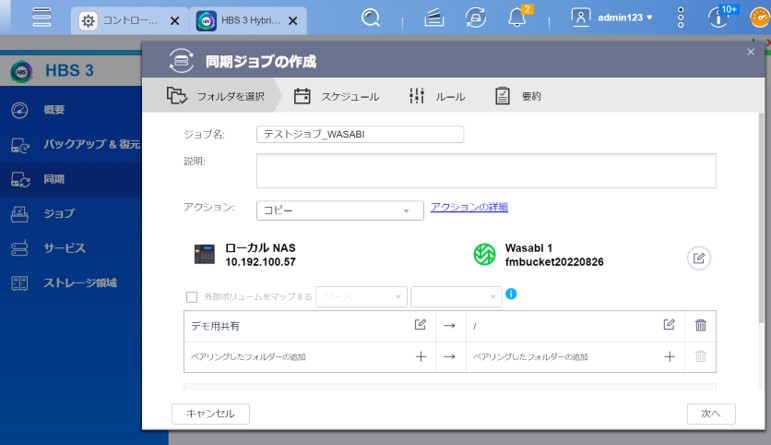The height and width of the screenshot is (445, 771).
Task: Open the main hamburger menu
Action: (41, 18)
